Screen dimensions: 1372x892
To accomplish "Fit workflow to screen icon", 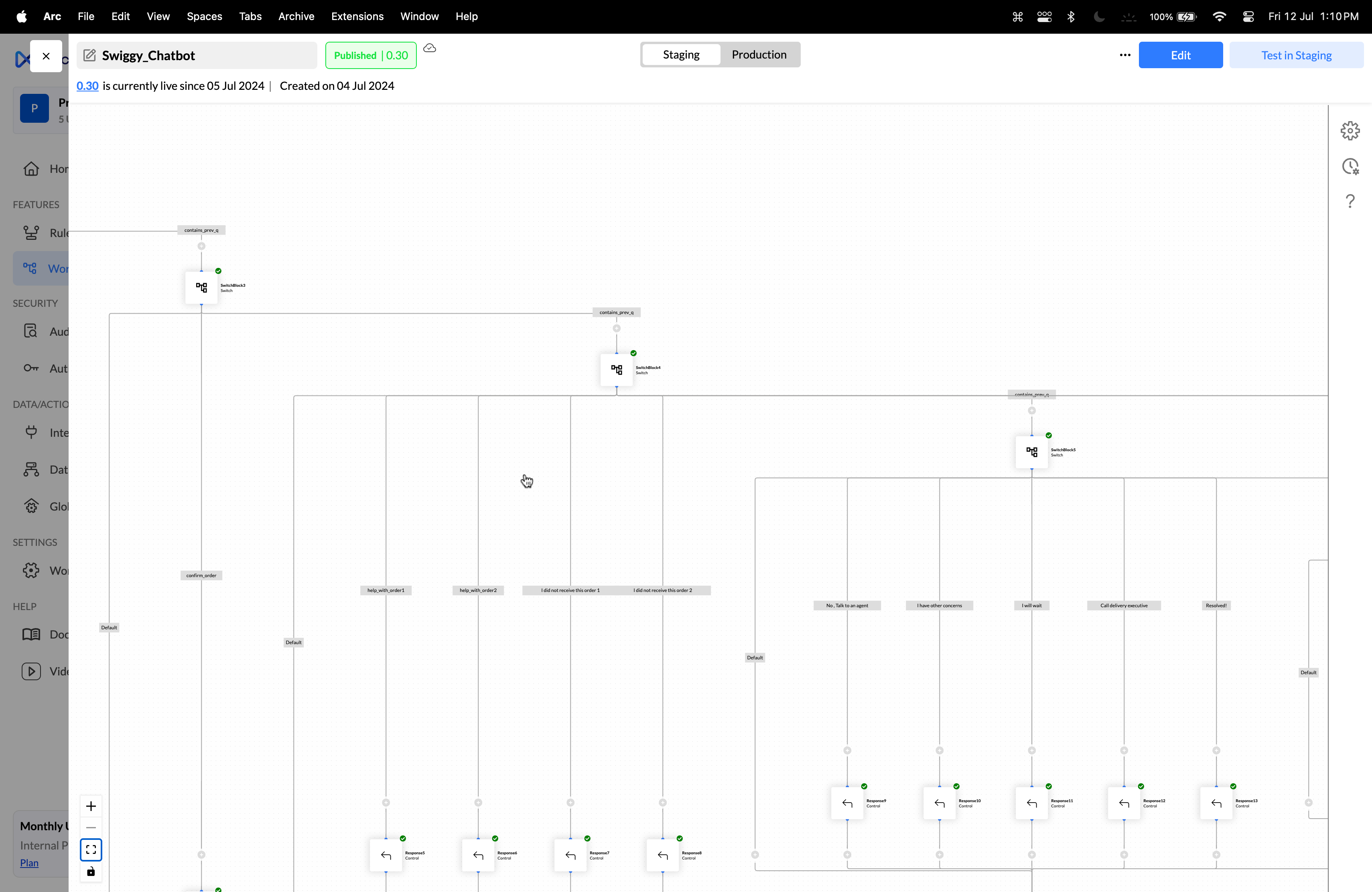I will 91,849.
